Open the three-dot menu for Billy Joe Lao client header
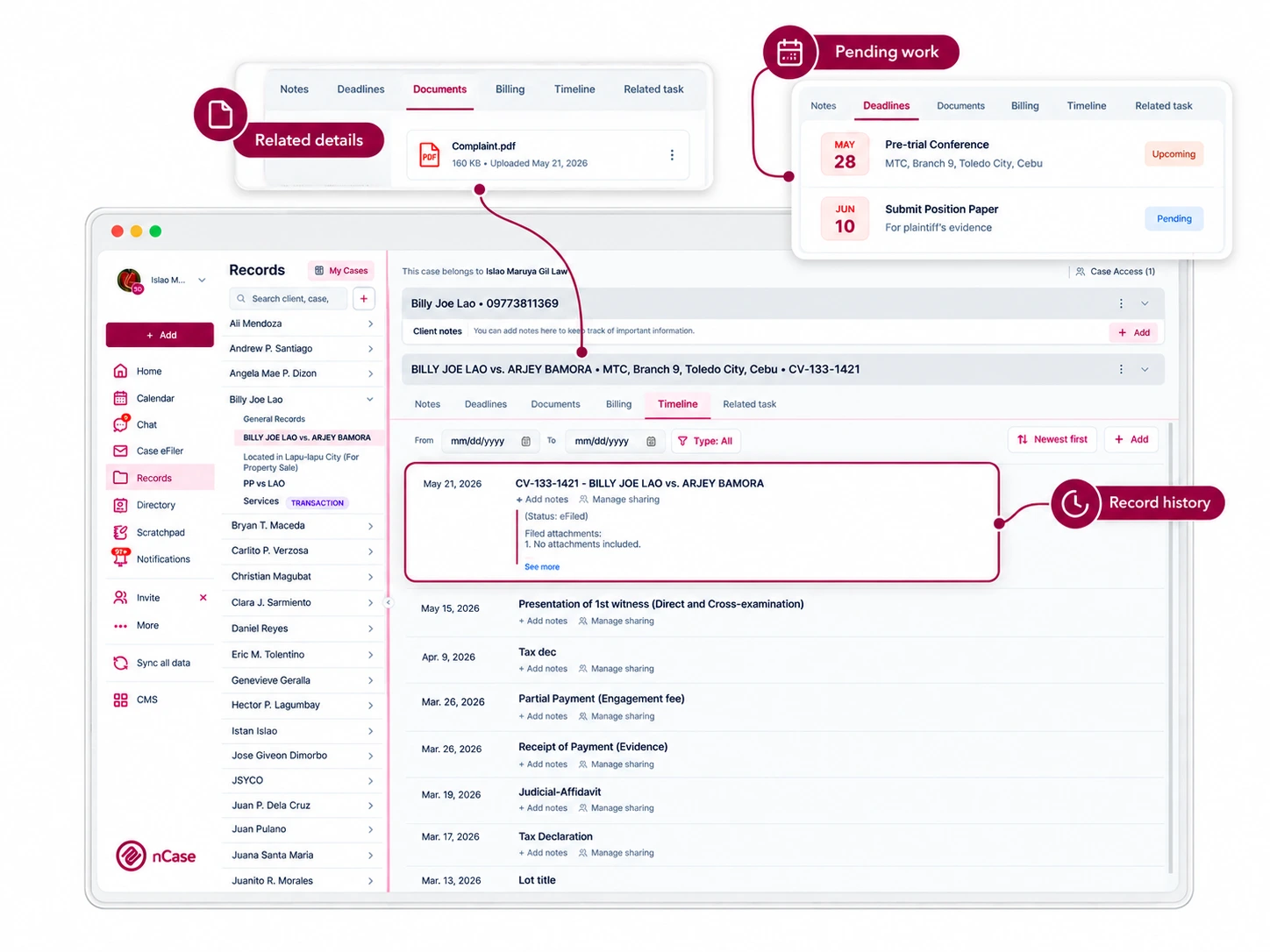The width and height of the screenshot is (1270, 952). coord(1121,304)
